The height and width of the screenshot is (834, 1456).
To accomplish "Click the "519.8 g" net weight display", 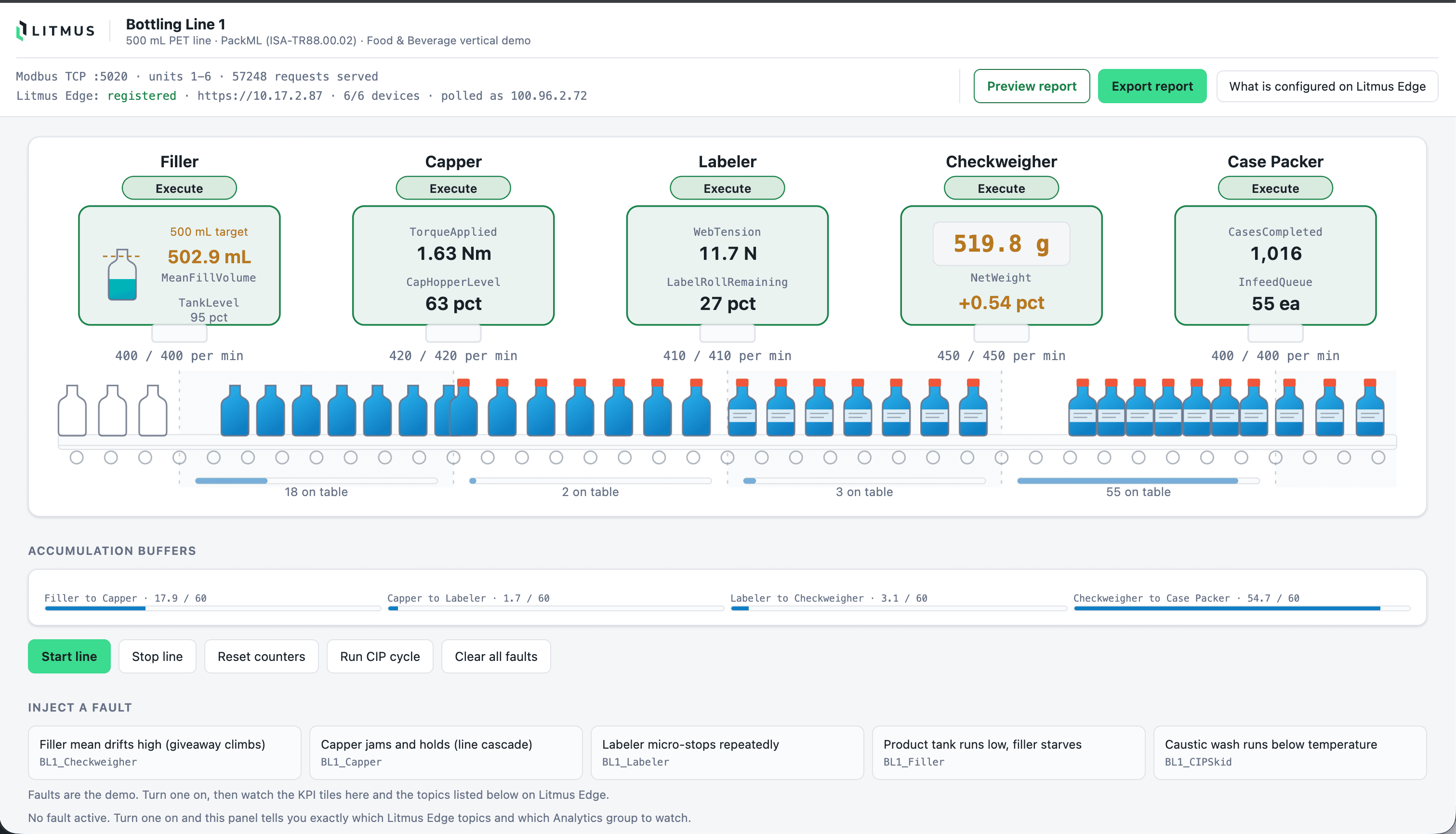I will (x=1002, y=244).
